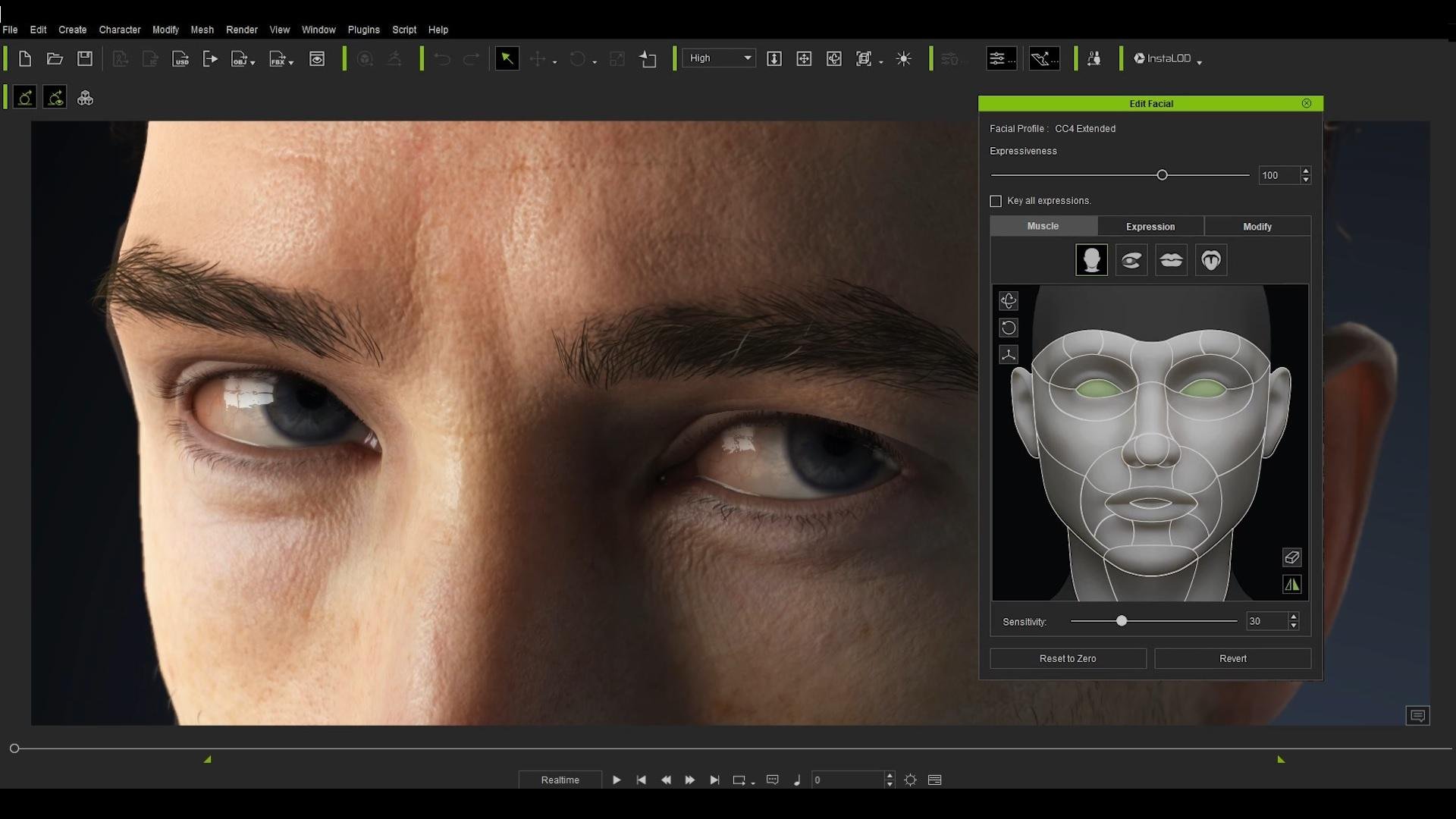Open the High quality dropdown
Viewport: 1456px width, 819px height.
pyautogui.click(x=719, y=58)
